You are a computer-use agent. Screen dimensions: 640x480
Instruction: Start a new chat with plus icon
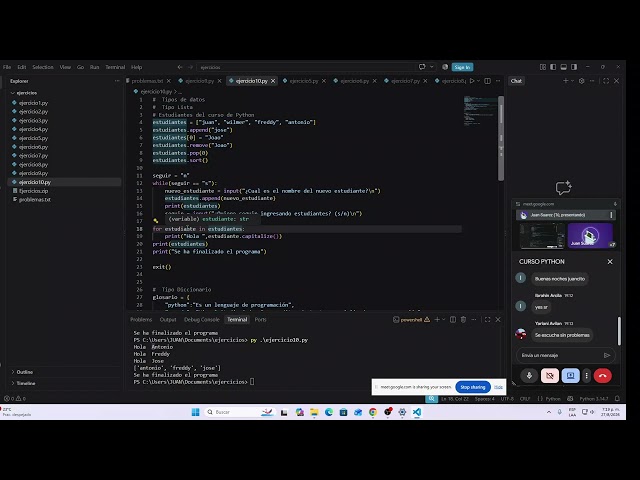(566, 81)
